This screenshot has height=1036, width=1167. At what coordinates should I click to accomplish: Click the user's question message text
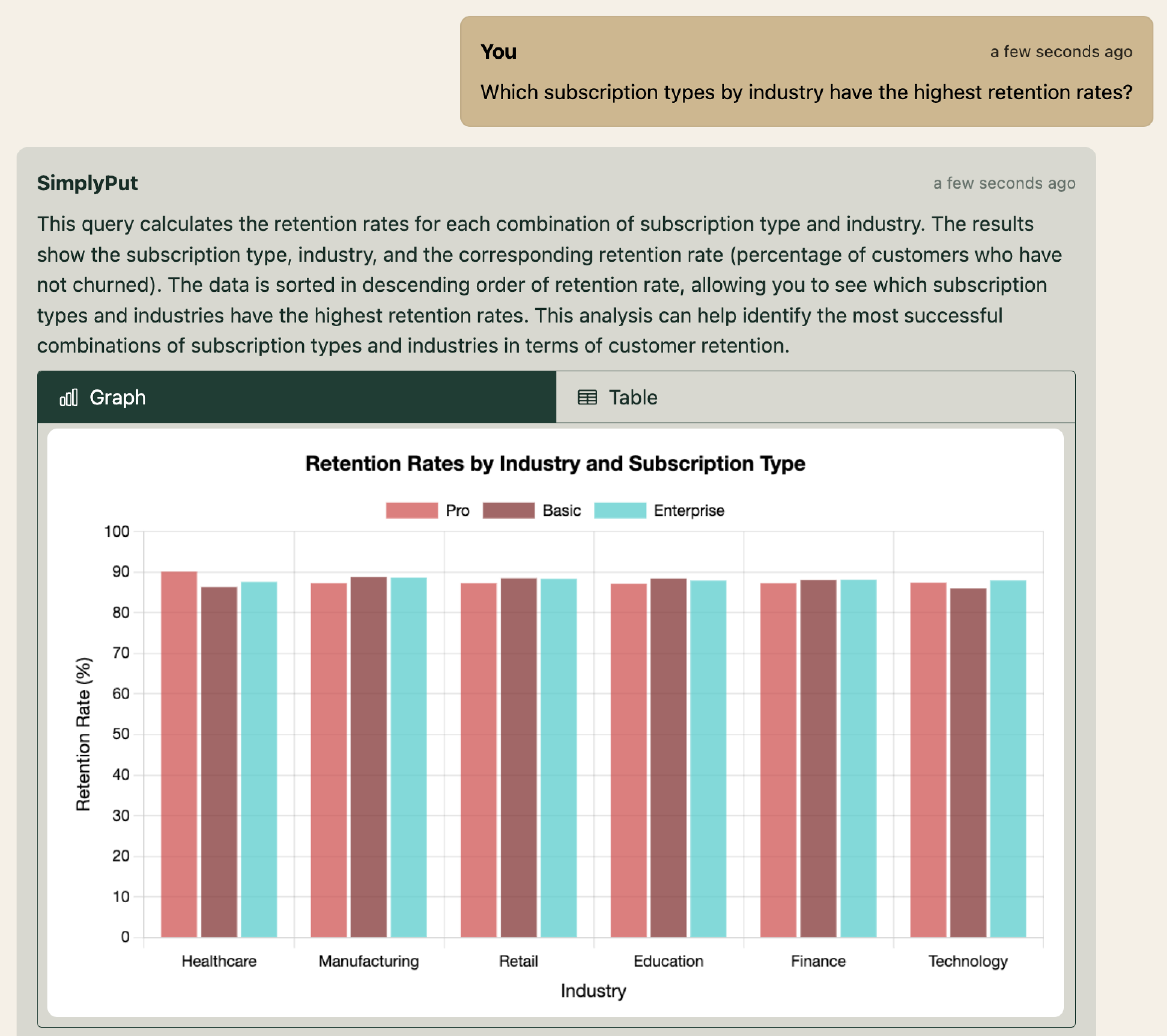(x=806, y=92)
